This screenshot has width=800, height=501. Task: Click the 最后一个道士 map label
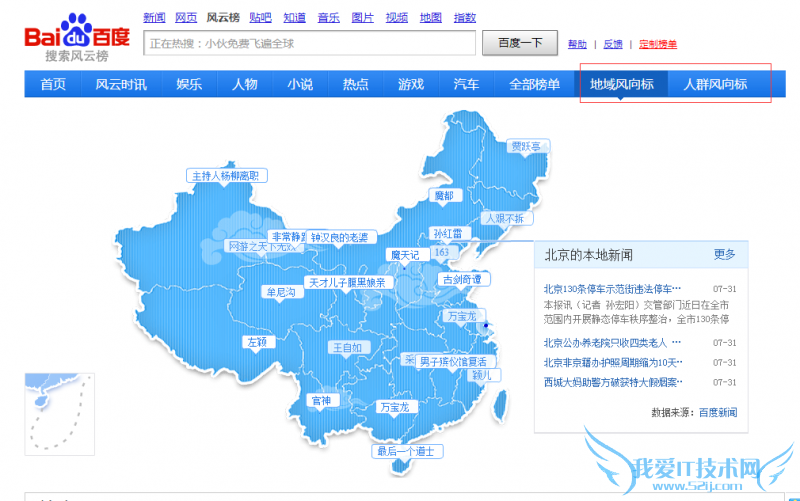click(407, 451)
